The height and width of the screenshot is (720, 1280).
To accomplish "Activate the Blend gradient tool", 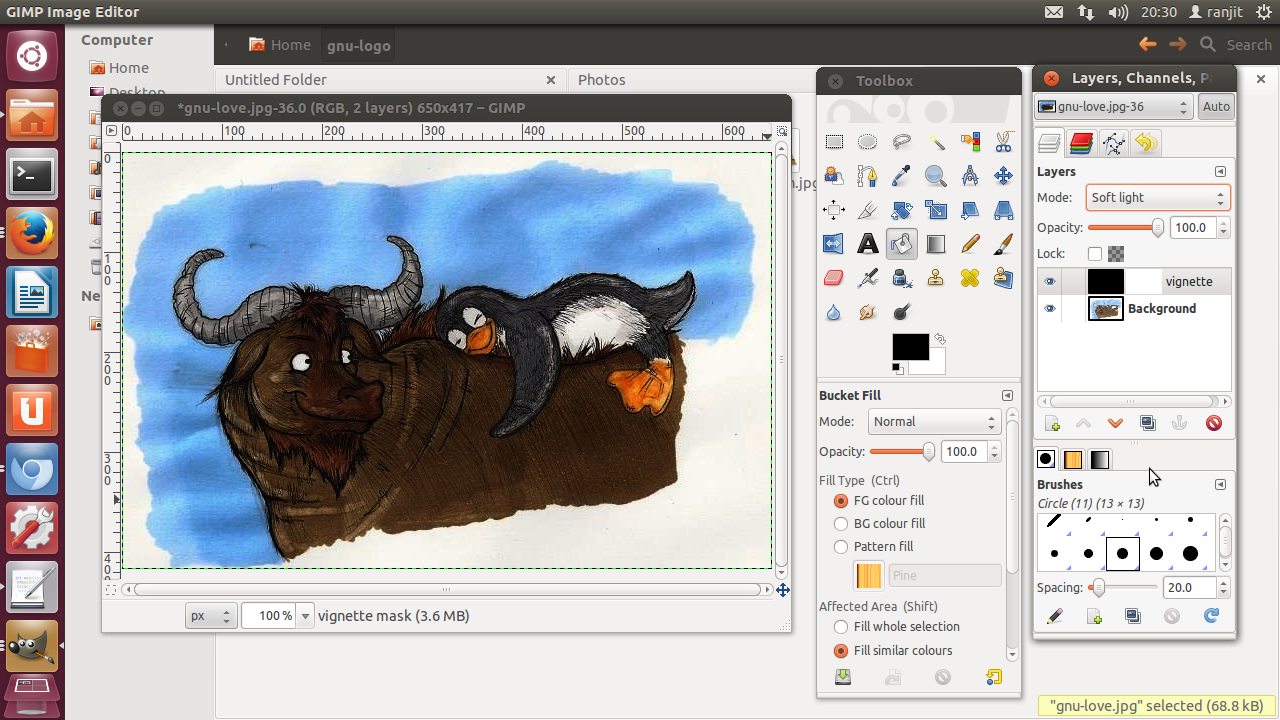I will [936, 243].
